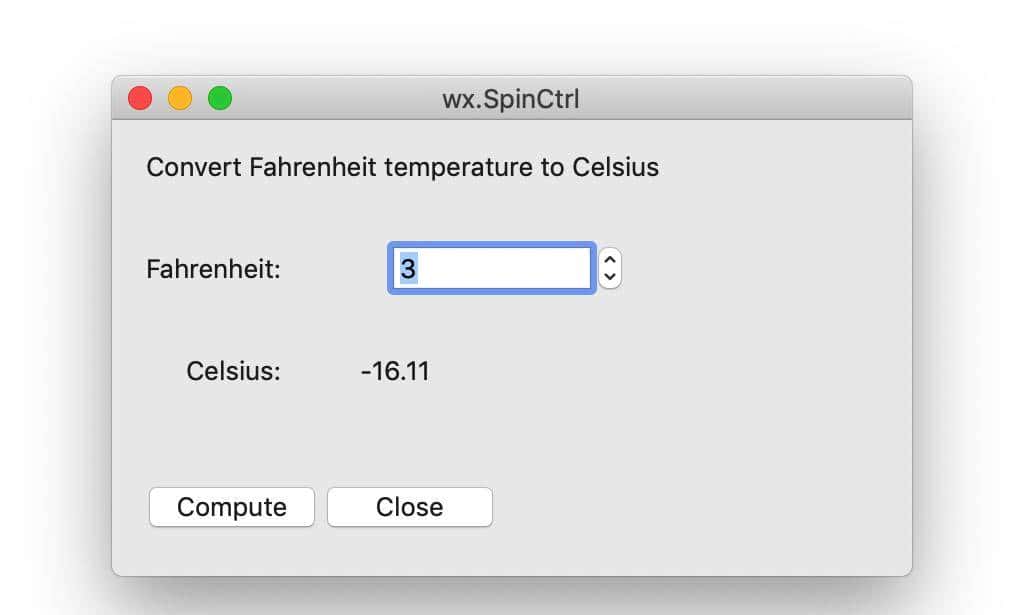This screenshot has height=615, width=1024.
Task: Decrement Fahrenheit with the down arrow
Action: click(610, 276)
